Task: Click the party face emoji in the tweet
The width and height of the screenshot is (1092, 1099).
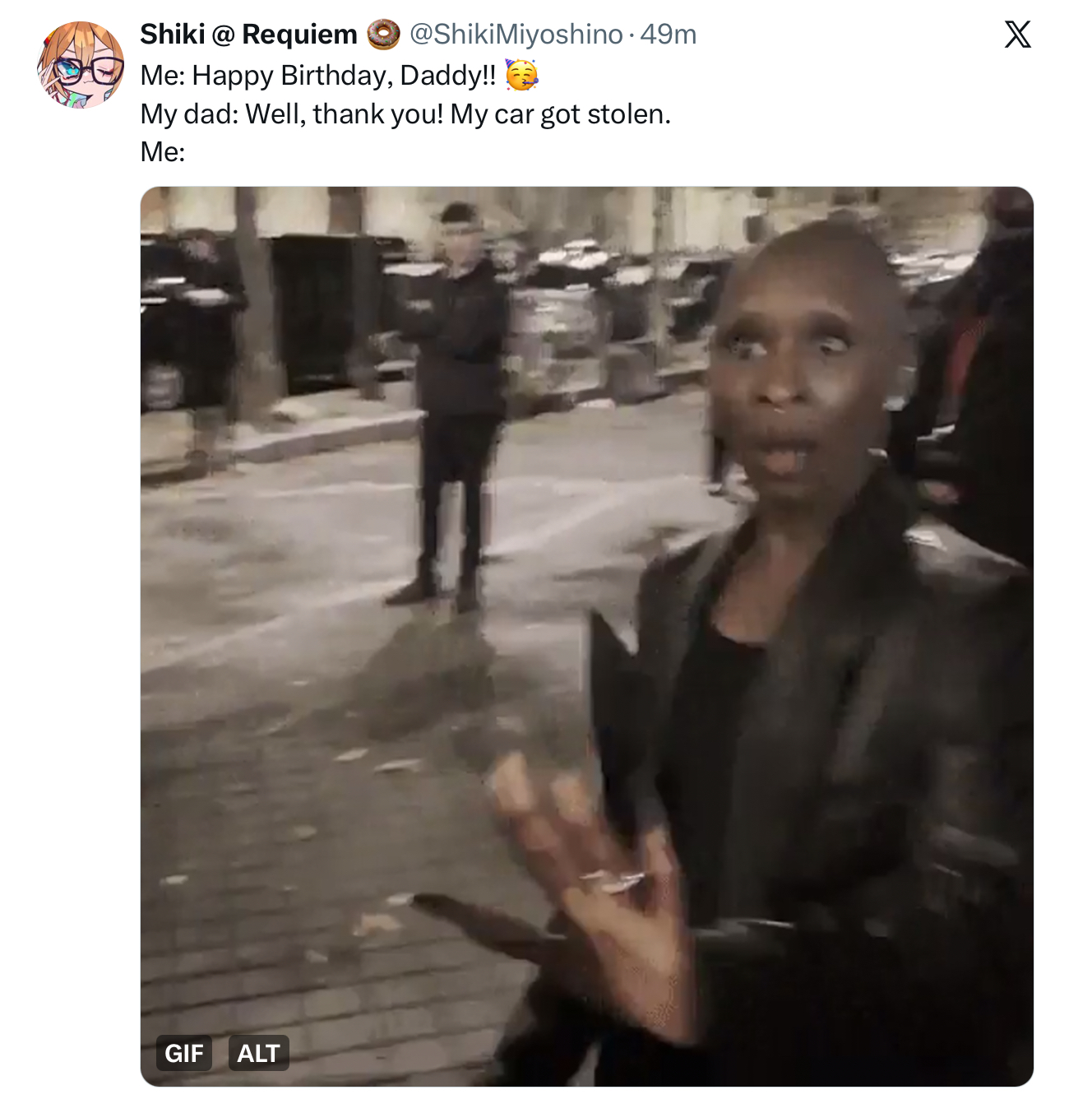Action: click(x=521, y=75)
